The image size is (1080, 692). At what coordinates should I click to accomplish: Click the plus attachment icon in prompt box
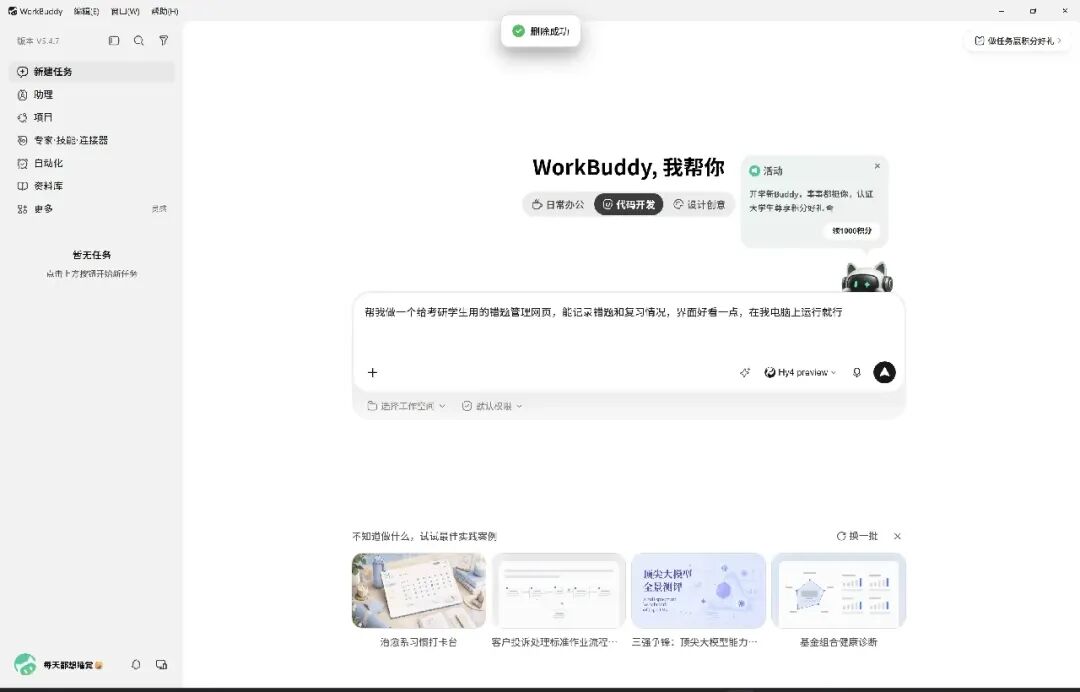(x=373, y=373)
